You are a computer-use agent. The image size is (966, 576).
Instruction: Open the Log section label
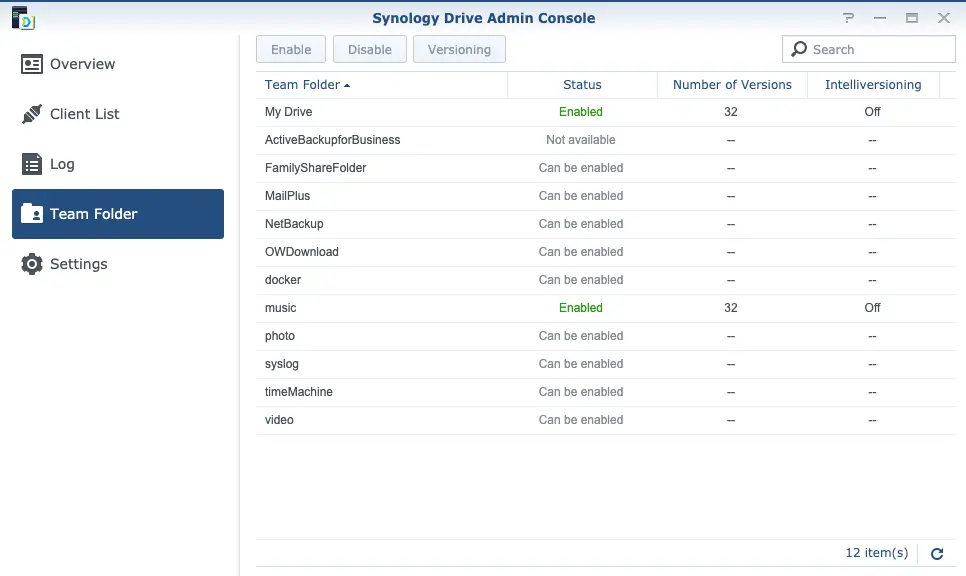tap(62, 164)
